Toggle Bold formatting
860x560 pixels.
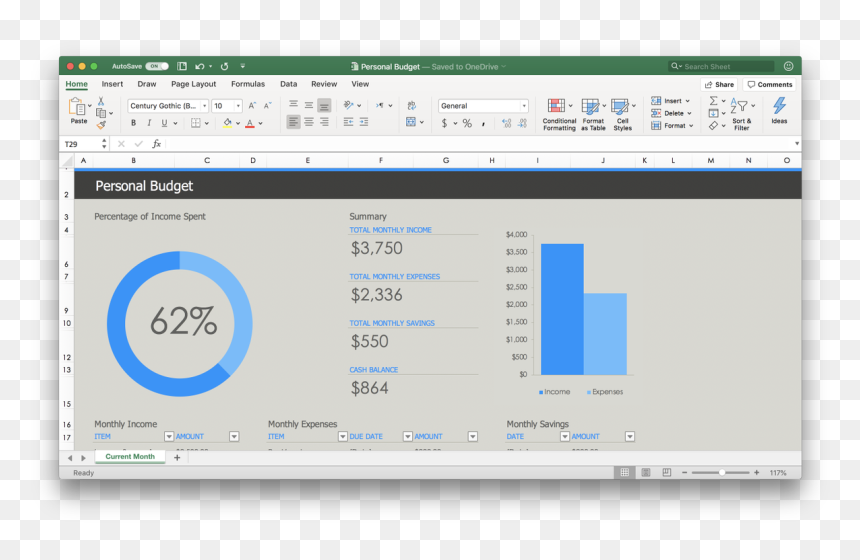click(133, 123)
